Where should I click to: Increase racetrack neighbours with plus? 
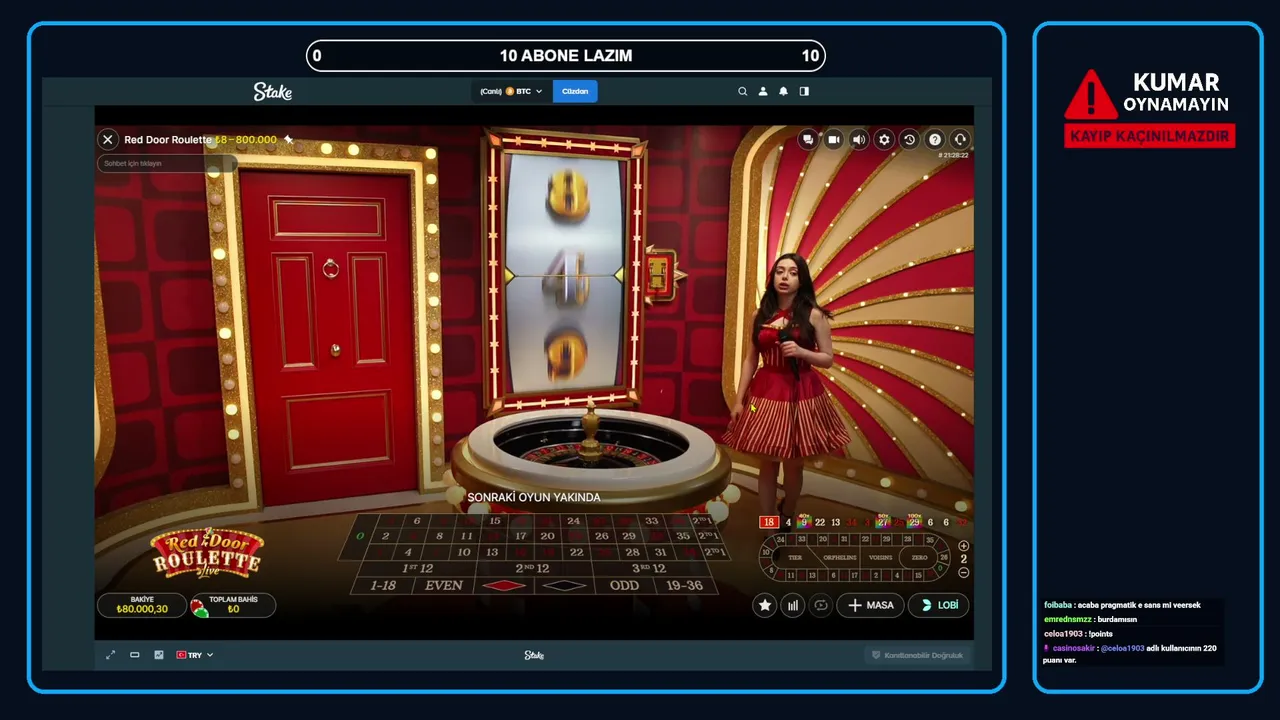click(x=963, y=546)
